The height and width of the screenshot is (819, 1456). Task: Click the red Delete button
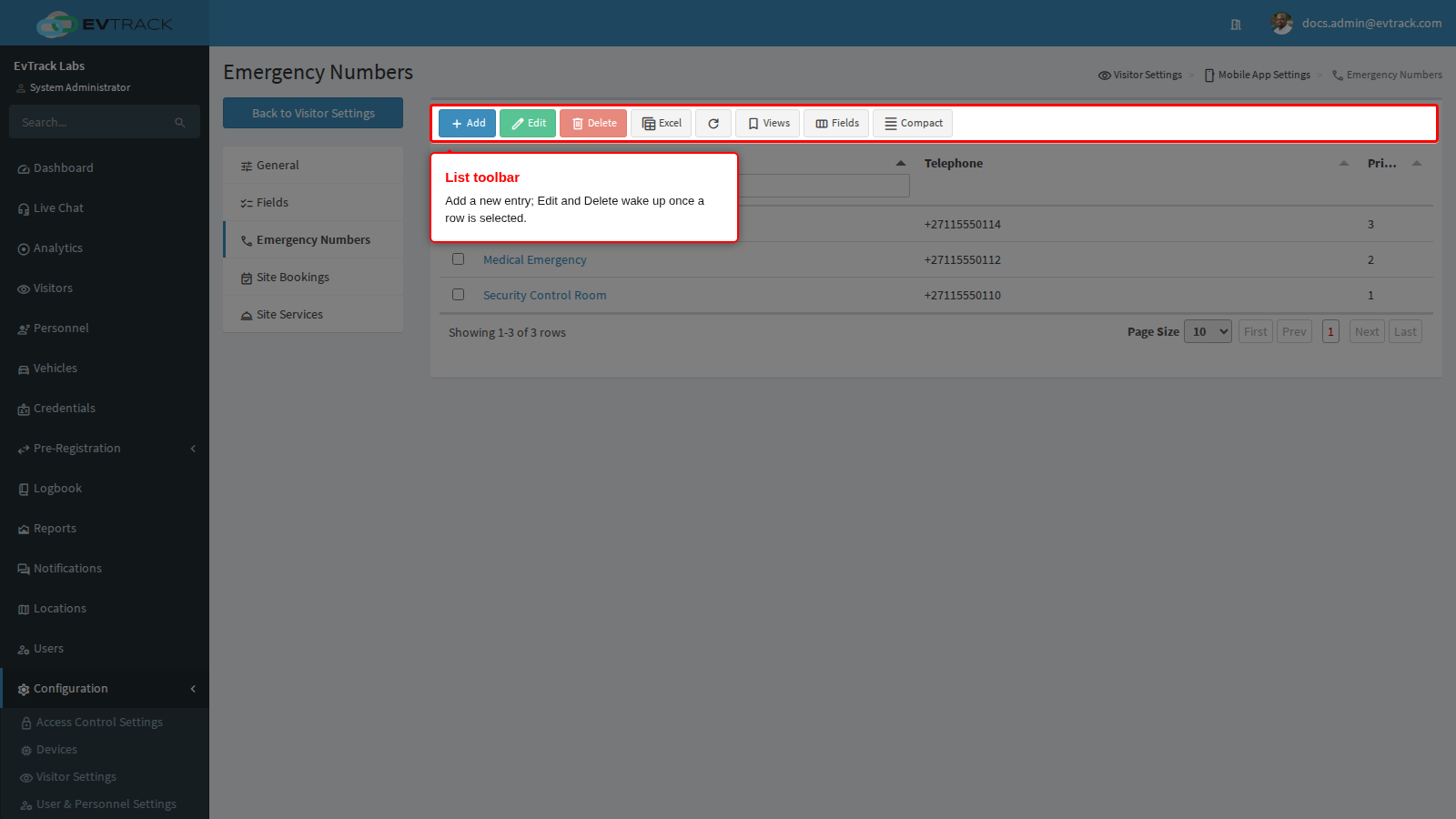[593, 124]
